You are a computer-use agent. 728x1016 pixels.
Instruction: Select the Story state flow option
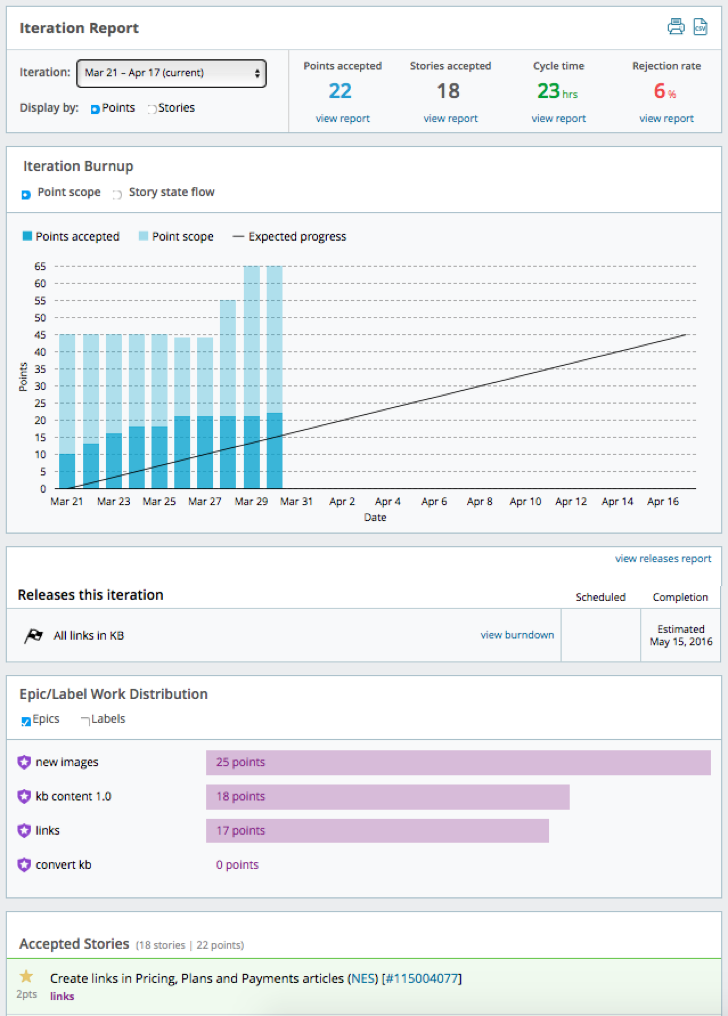(117, 194)
